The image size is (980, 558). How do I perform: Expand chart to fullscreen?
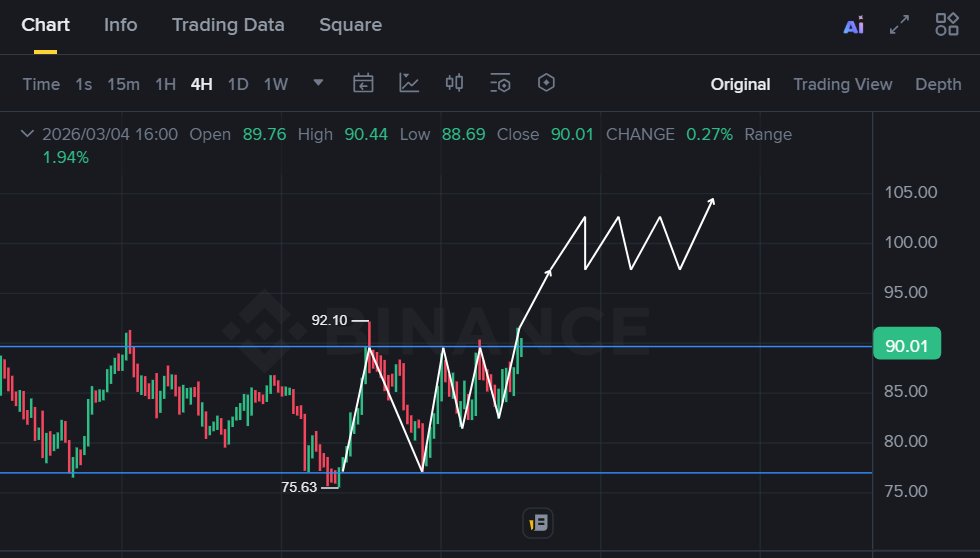[x=899, y=25]
